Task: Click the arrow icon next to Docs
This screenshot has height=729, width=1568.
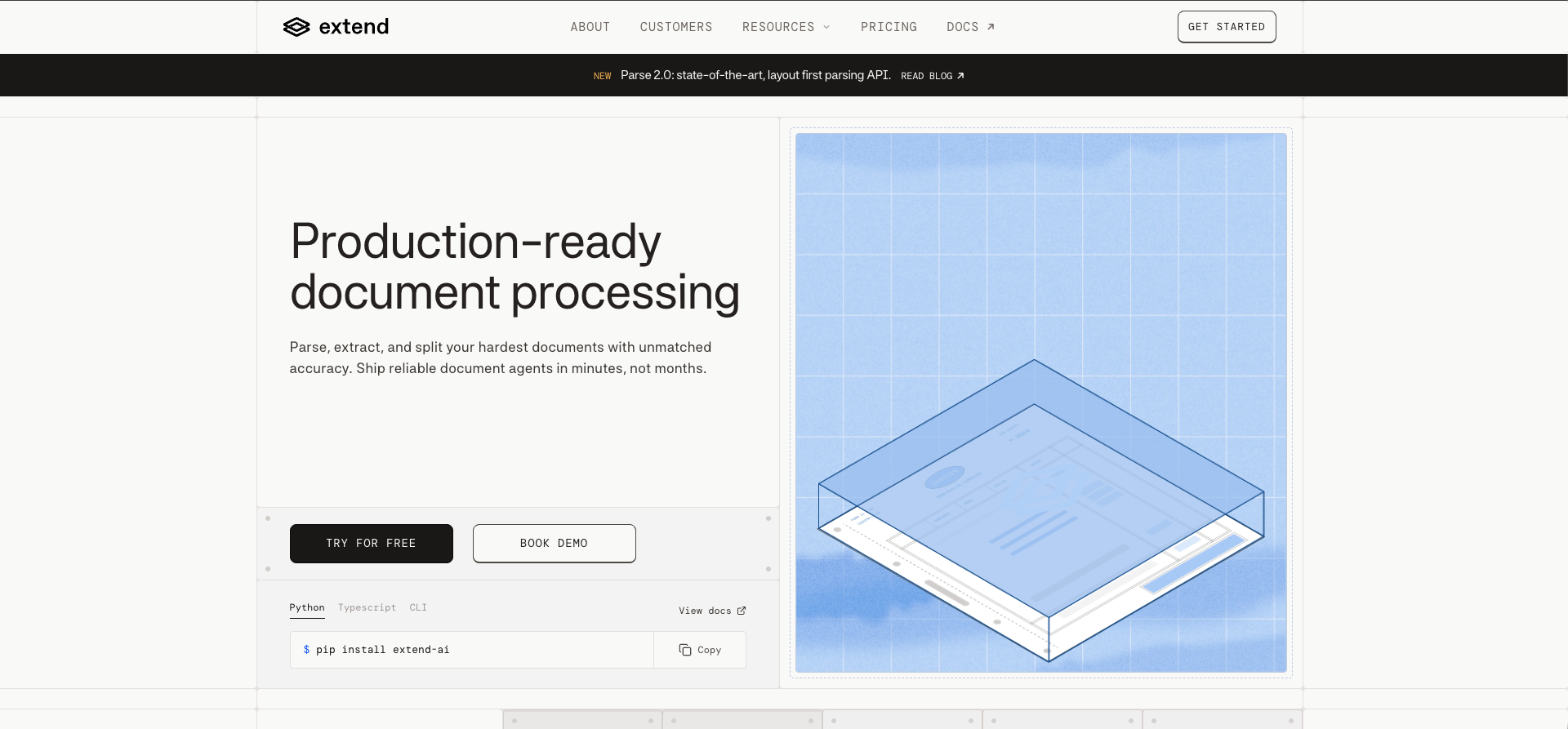Action: pos(991,27)
